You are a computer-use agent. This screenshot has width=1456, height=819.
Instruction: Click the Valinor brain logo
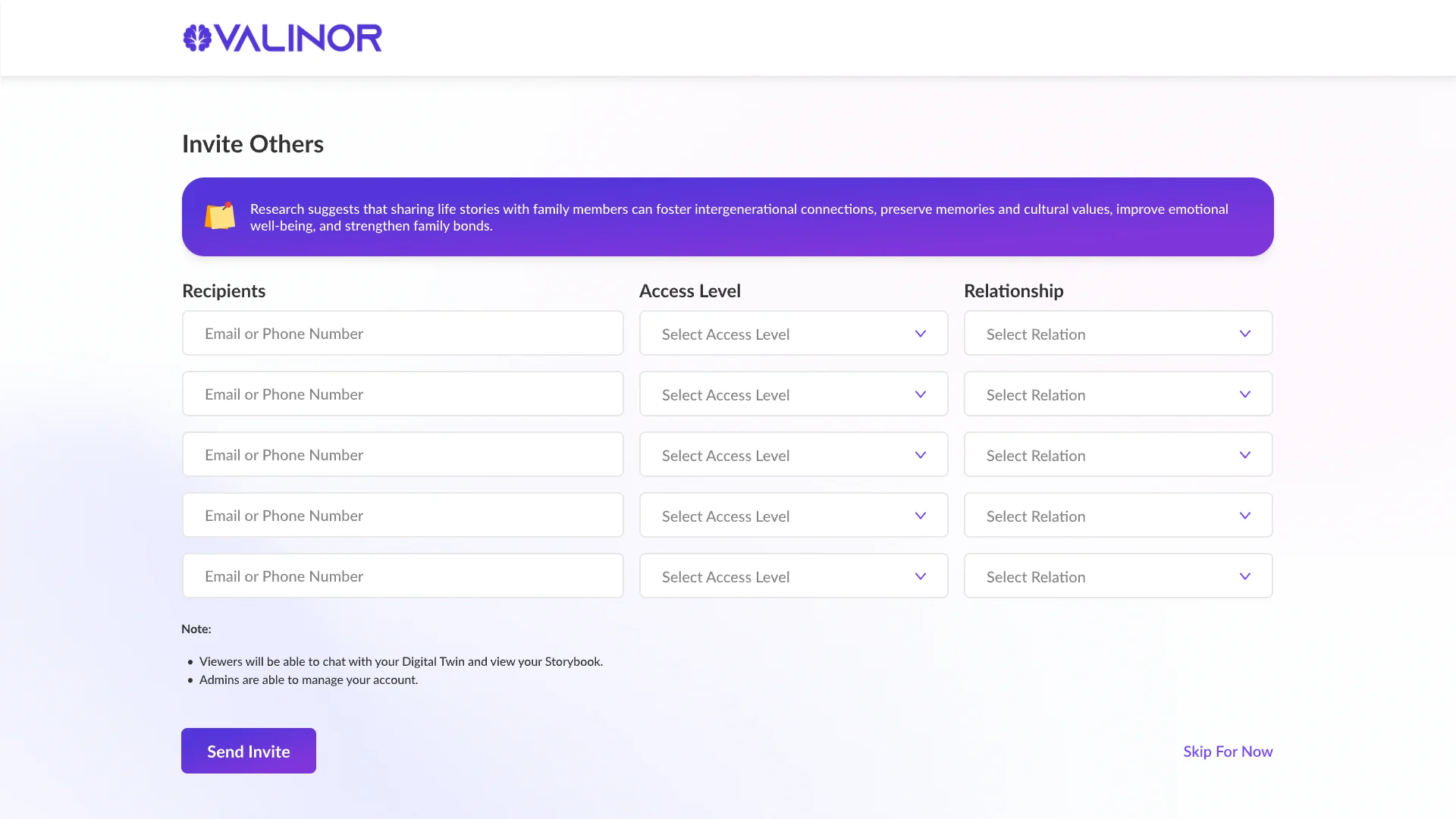tap(282, 38)
